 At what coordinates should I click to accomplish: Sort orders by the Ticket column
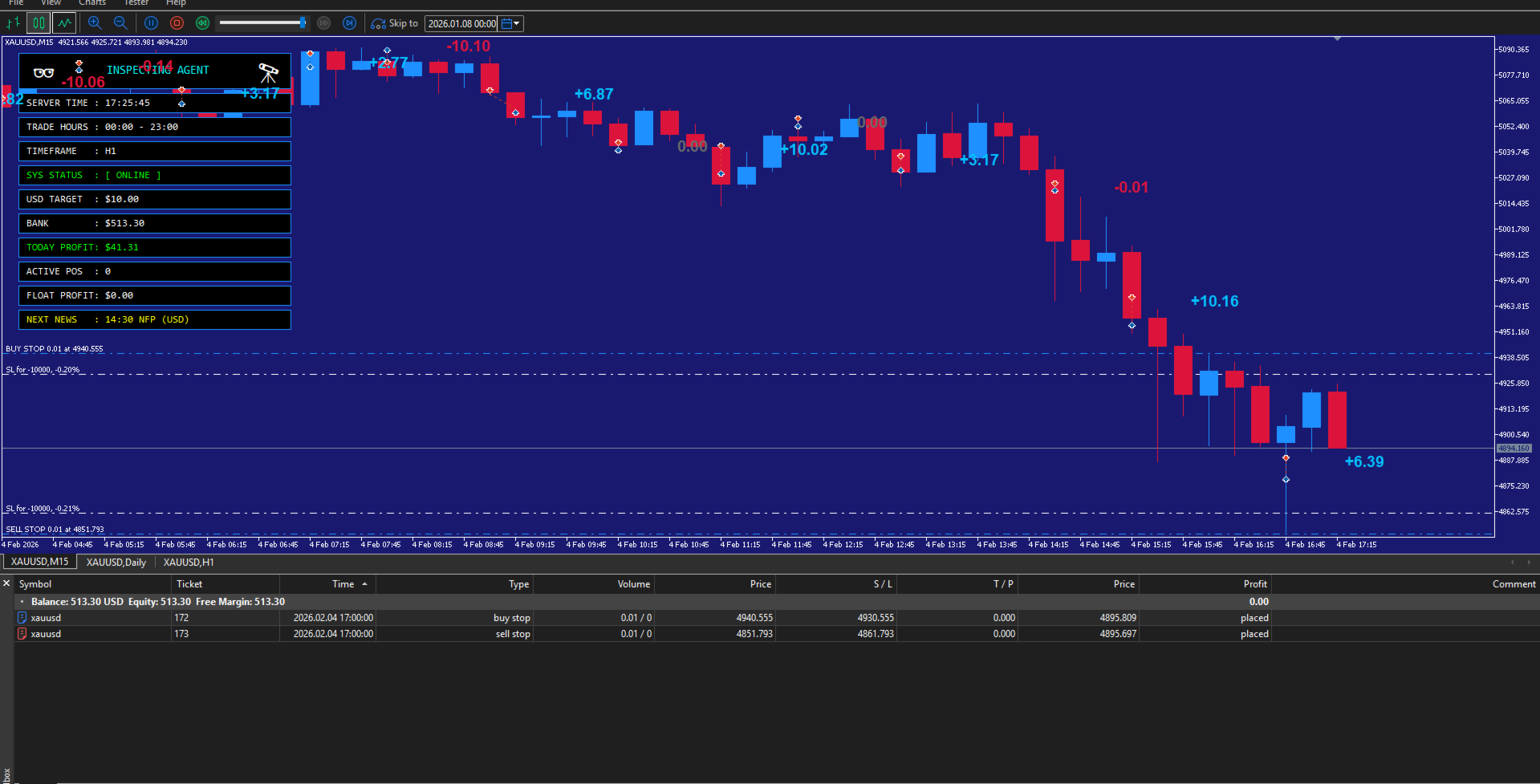226,584
